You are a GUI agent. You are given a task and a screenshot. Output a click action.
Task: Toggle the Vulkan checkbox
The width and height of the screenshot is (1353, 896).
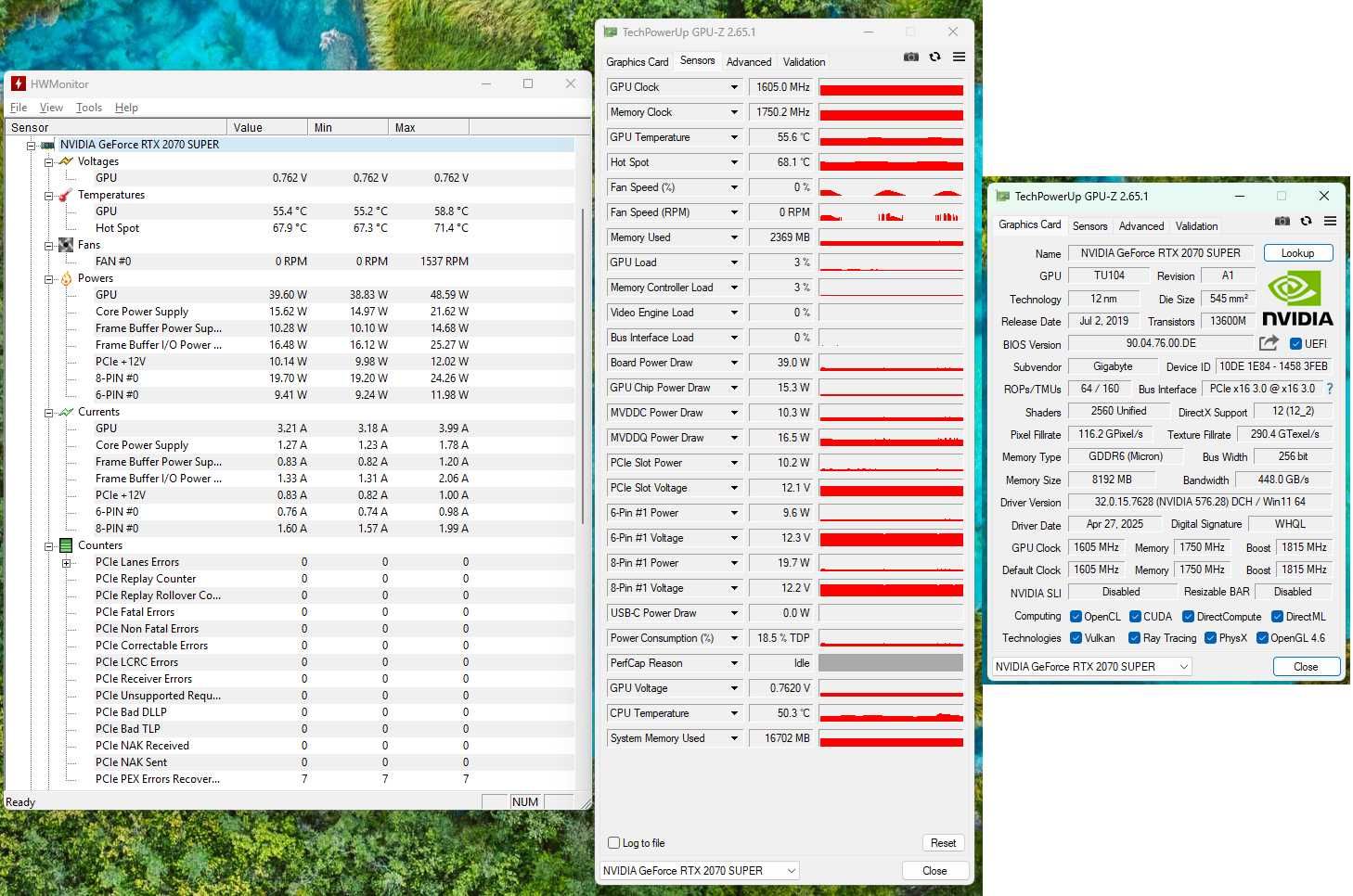point(1076,638)
